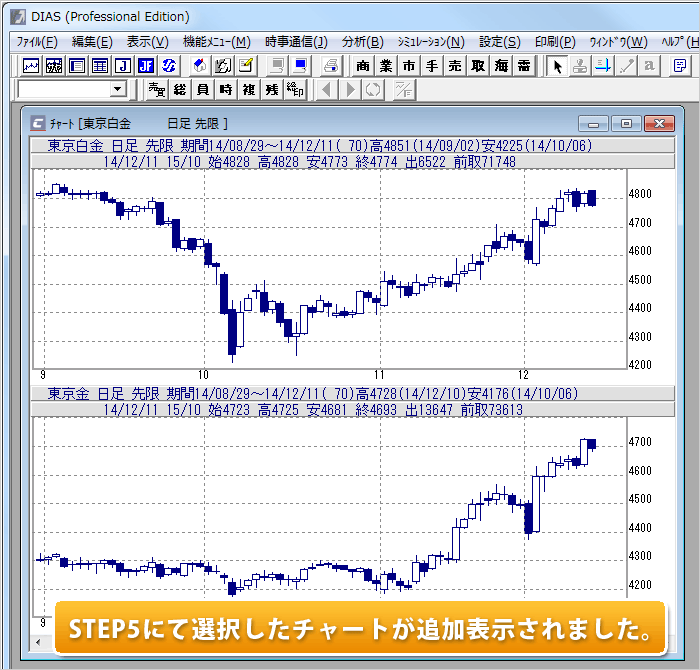Click the 海 toolbar button
The image size is (700, 670).
[502, 66]
